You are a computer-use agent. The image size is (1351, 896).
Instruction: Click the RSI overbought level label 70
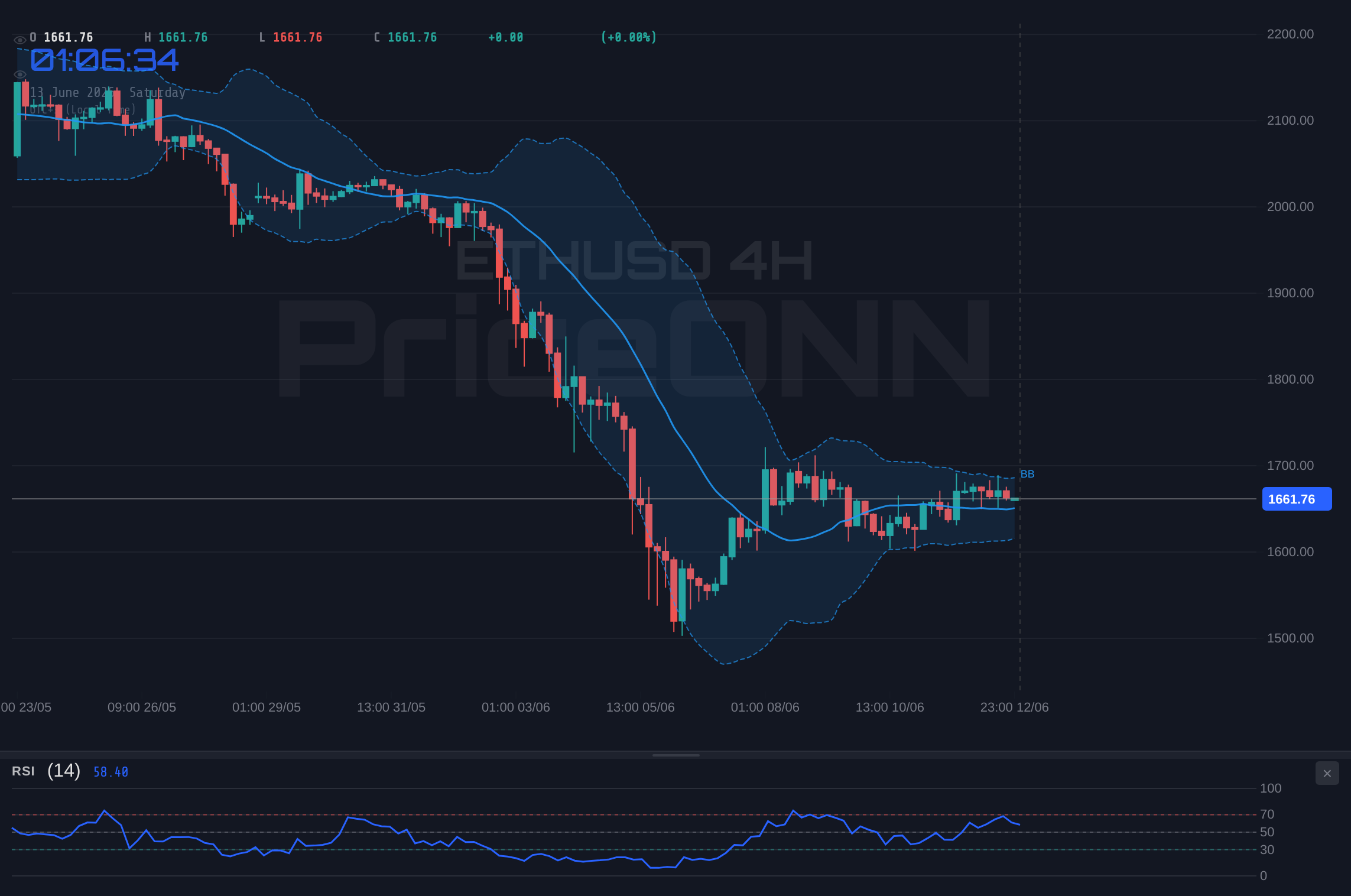coord(1267,814)
